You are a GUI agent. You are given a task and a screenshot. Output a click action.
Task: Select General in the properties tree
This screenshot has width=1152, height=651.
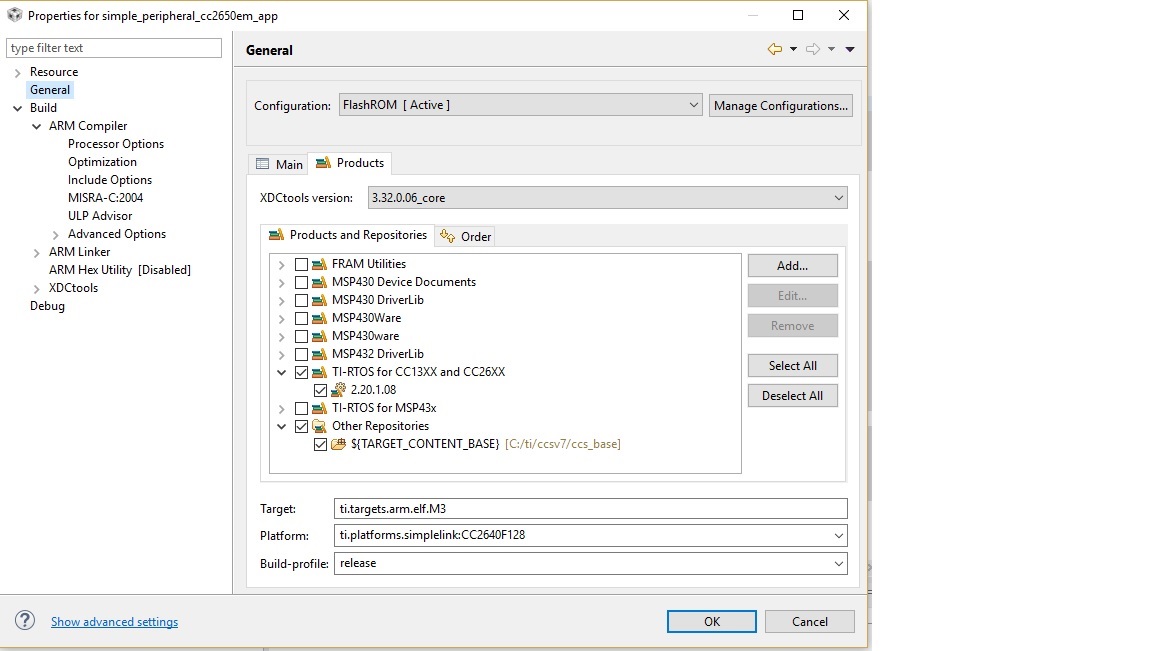point(50,90)
